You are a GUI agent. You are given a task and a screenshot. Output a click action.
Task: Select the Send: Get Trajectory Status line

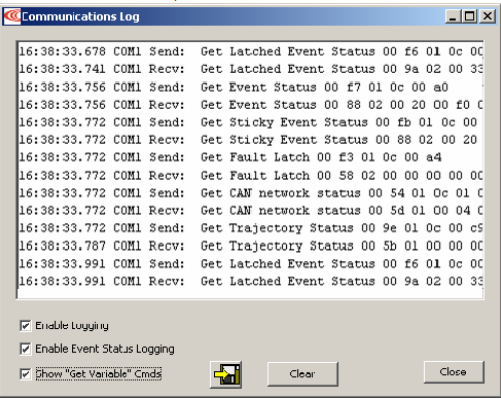[251, 228]
